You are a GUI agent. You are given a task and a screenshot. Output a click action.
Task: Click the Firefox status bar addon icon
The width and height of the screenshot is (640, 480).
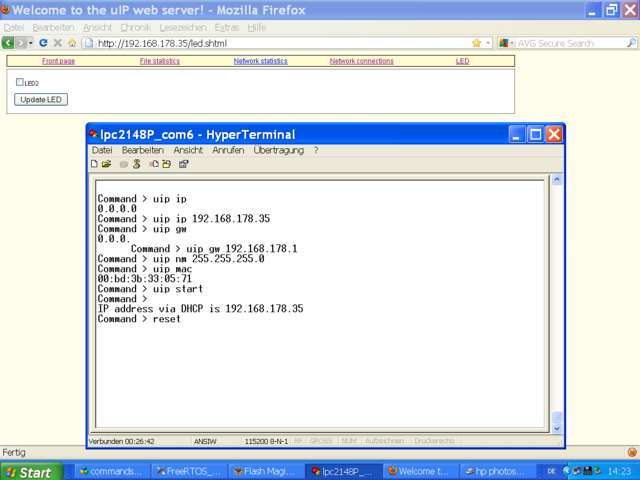click(x=632, y=452)
